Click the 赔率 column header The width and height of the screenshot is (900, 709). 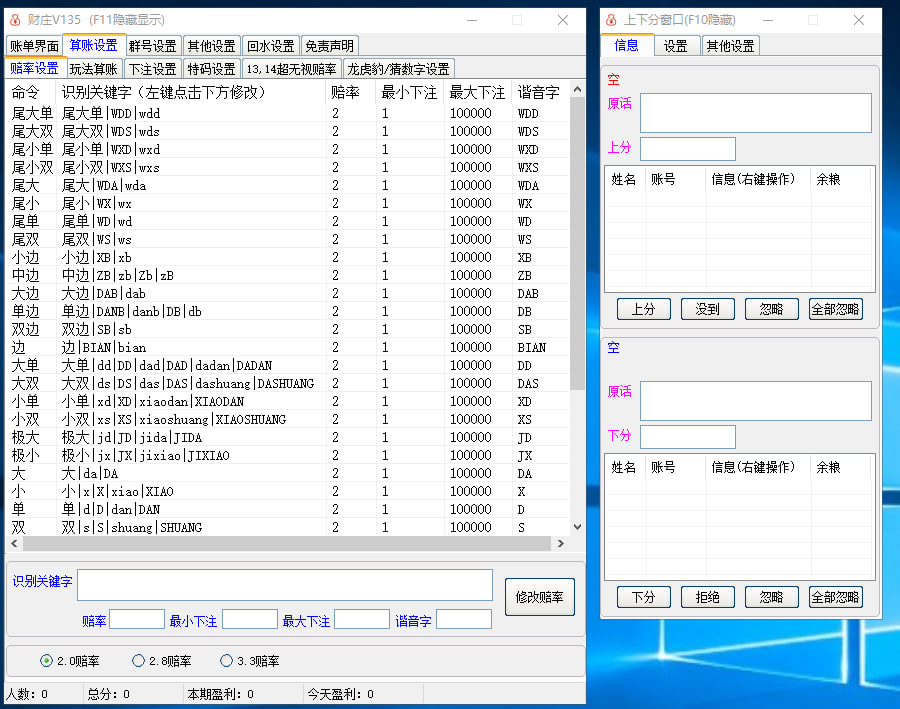(346, 92)
